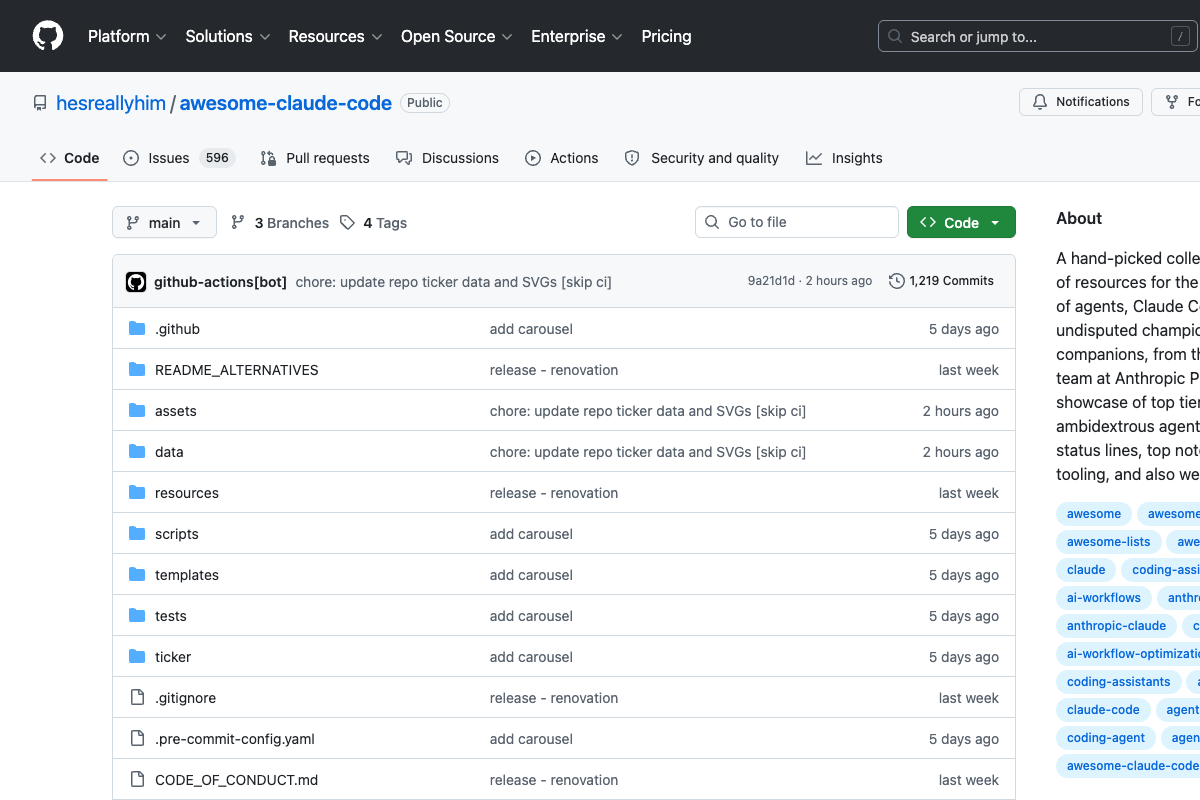Open the Discussions tab
This screenshot has height=800, width=1200.
pos(447,158)
